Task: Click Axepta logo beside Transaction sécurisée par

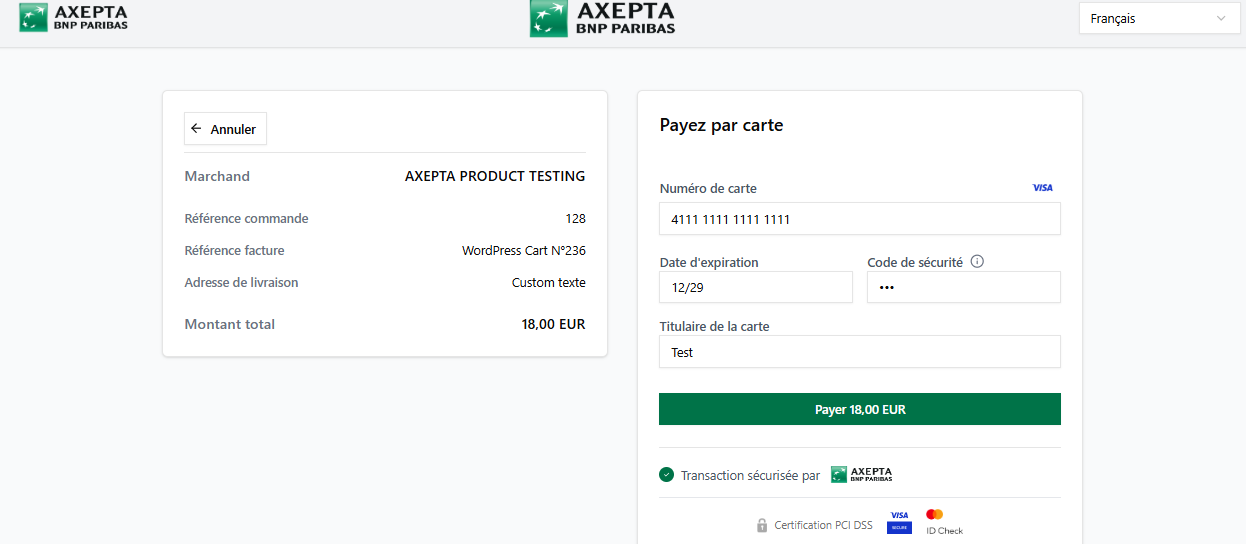Action: (861, 475)
